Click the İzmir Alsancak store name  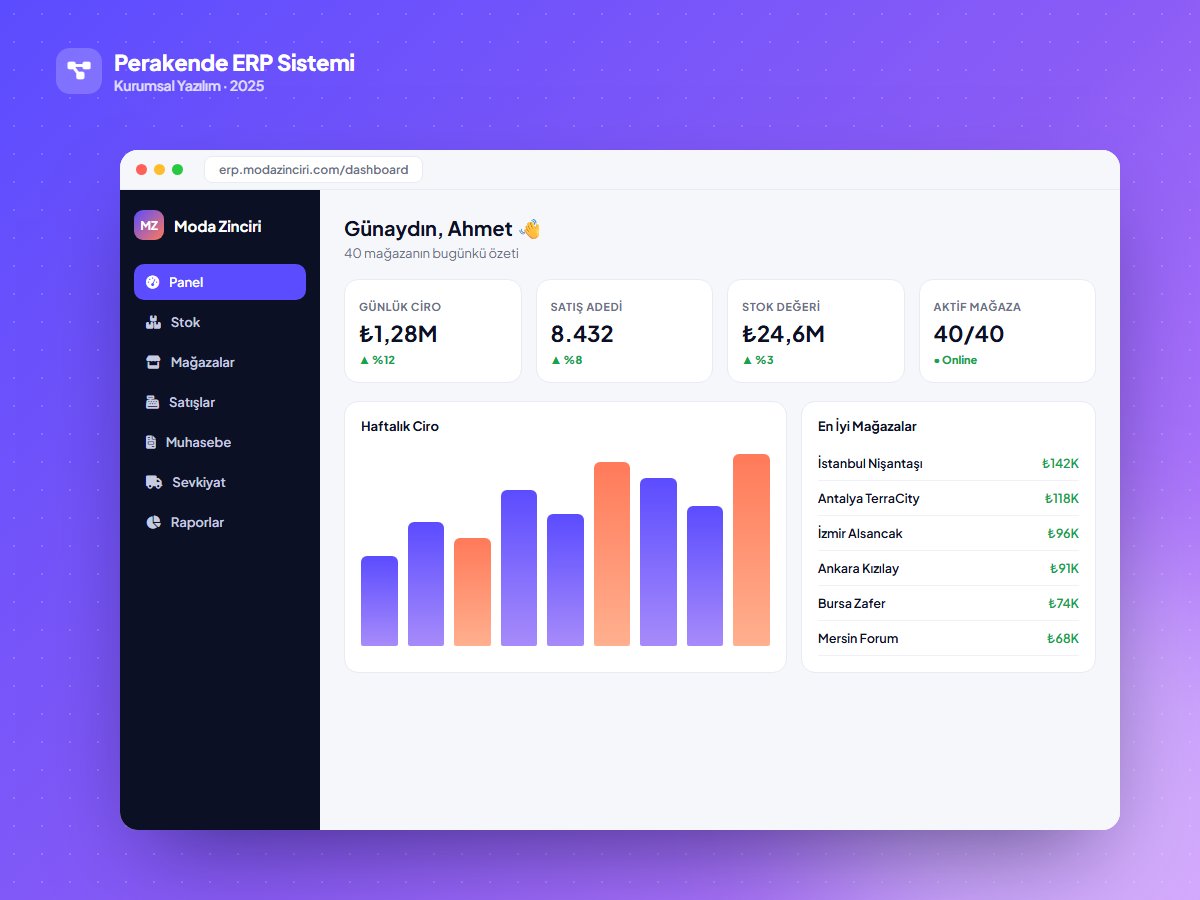[x=860, y=533]
